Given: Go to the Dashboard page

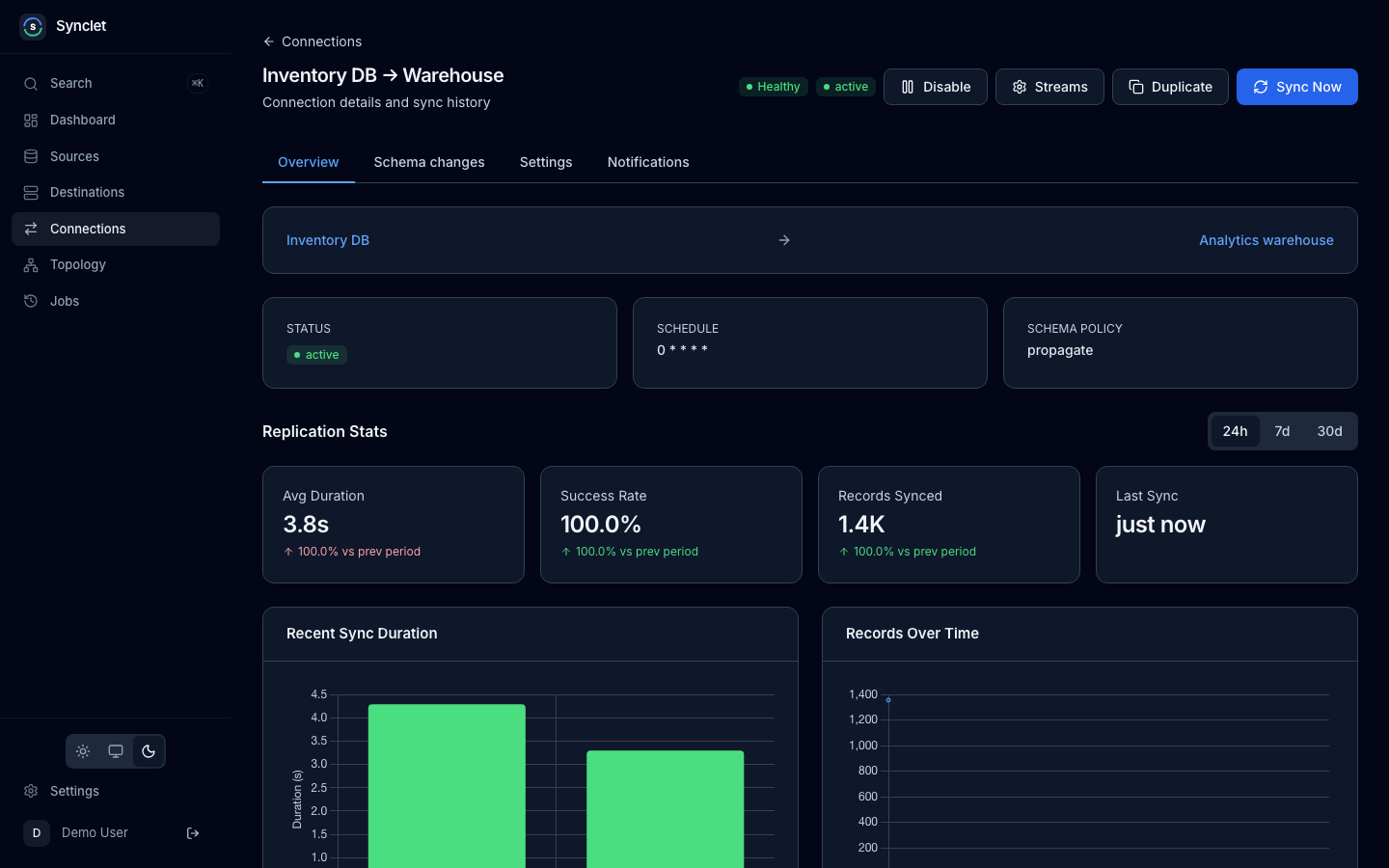Looking at the screenshot, I should 116,121.
